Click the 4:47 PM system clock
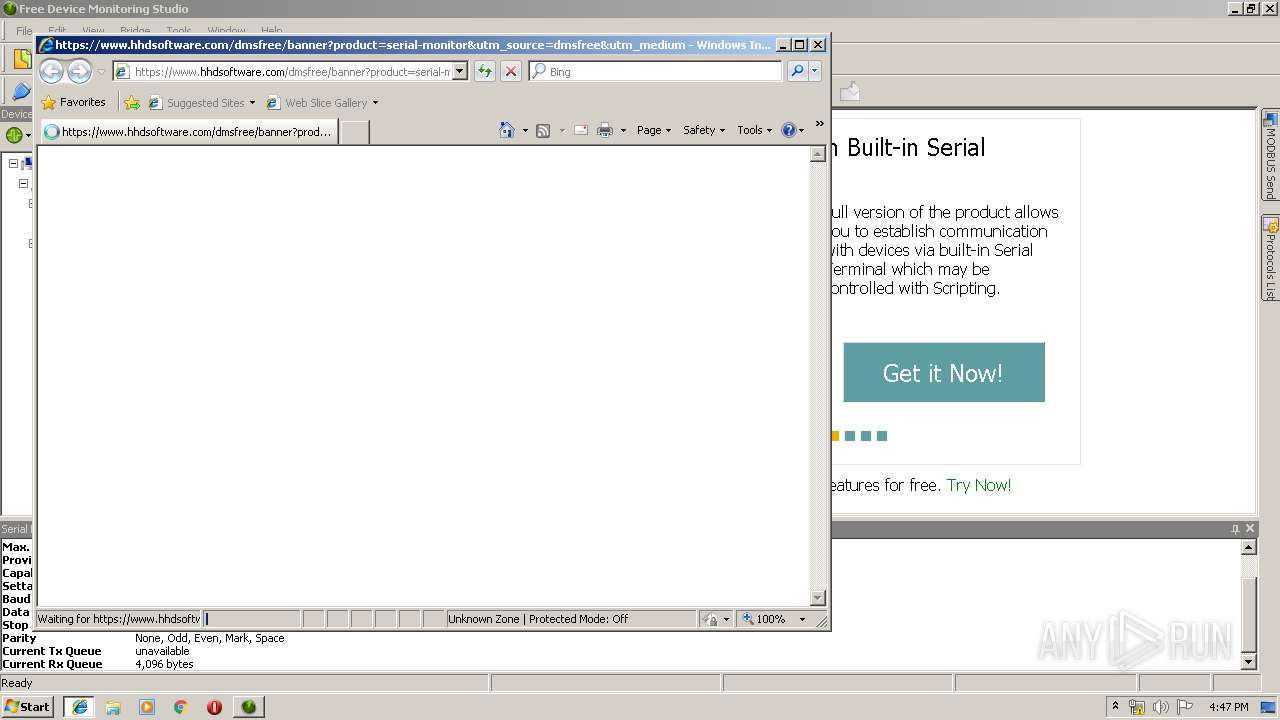Screen dimensions: 1280x720 coord(1228,707)
